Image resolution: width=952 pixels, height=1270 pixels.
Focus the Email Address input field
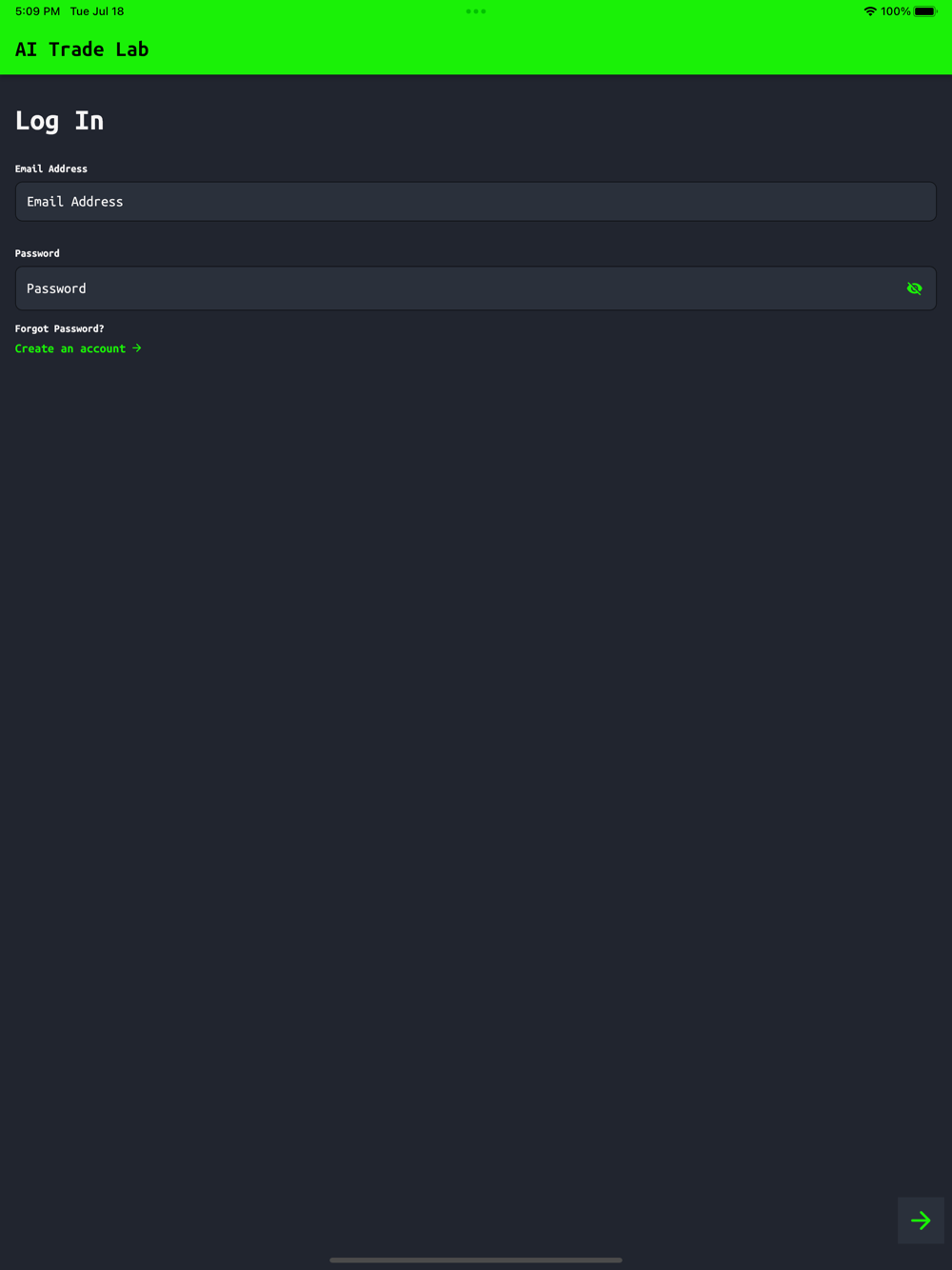point(476,202)
